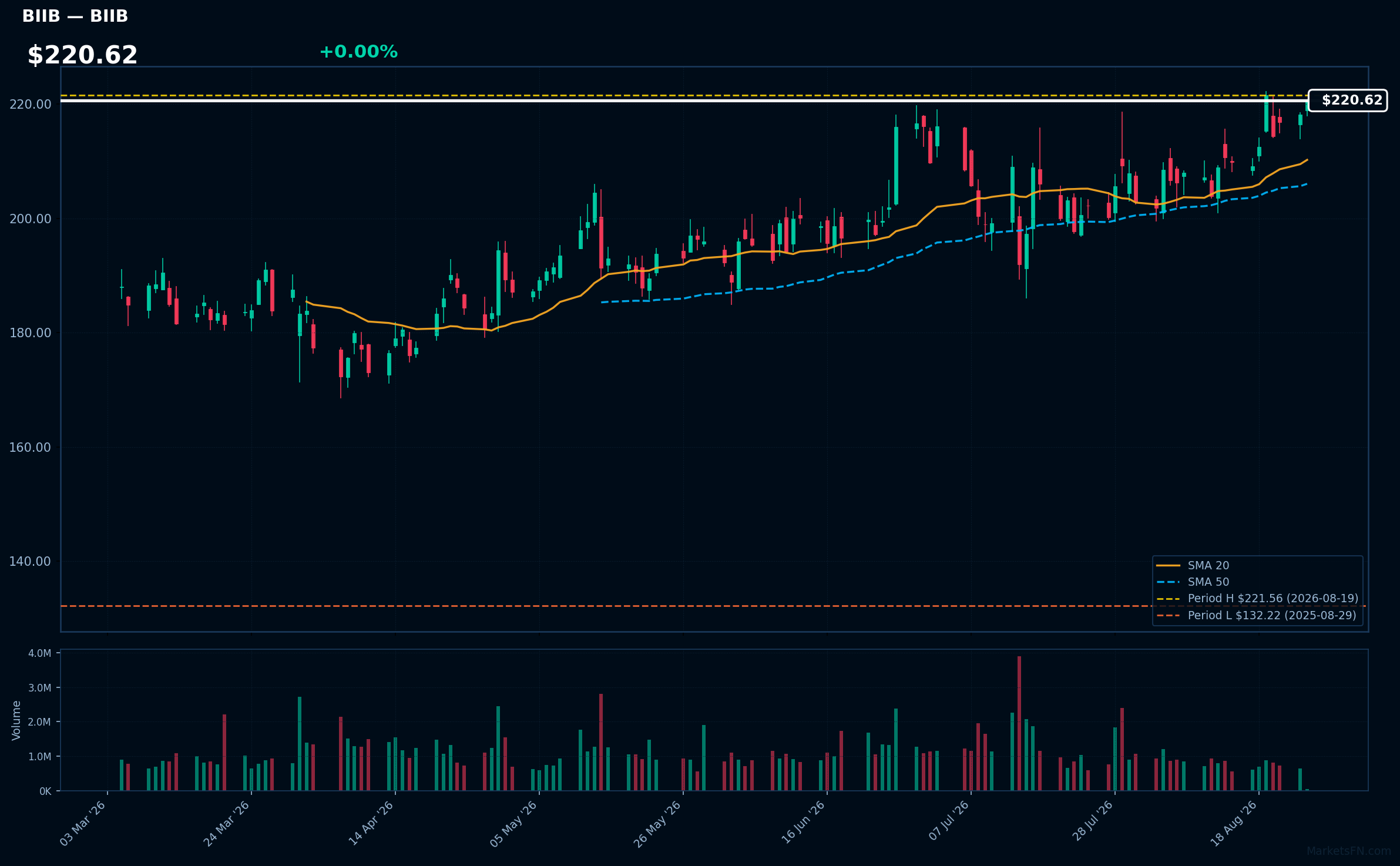Click the 07 Jul '26 date label
1400x866 pixels.
pyautogui.click(x=948, y=821)
